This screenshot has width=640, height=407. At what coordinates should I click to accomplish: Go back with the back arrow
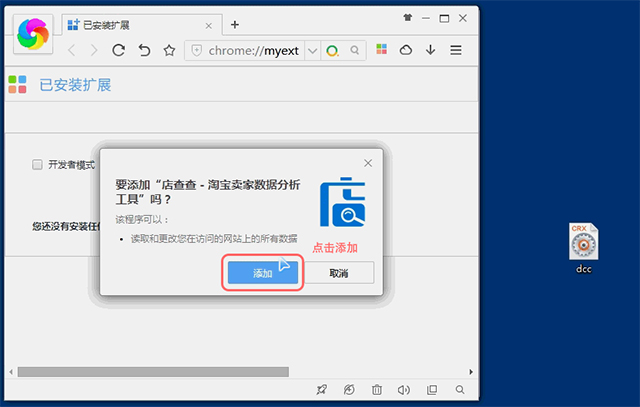click(x=72, y=50)
